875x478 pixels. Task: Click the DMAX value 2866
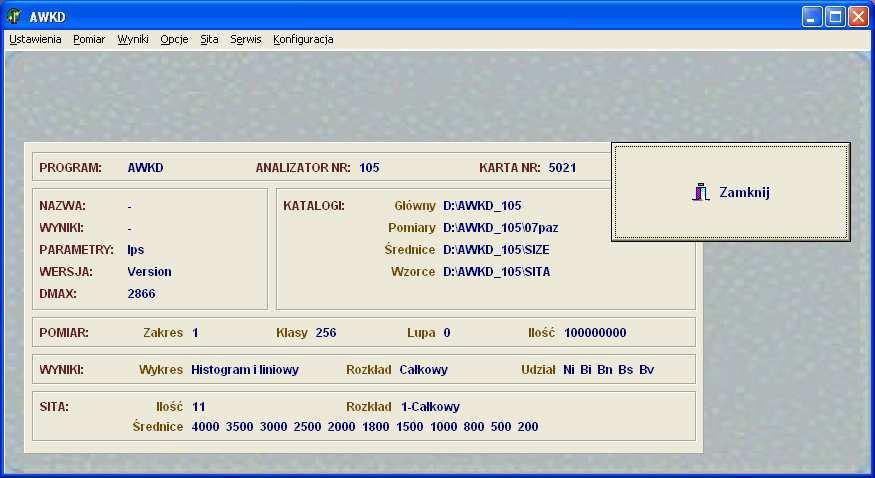point(141,294)
